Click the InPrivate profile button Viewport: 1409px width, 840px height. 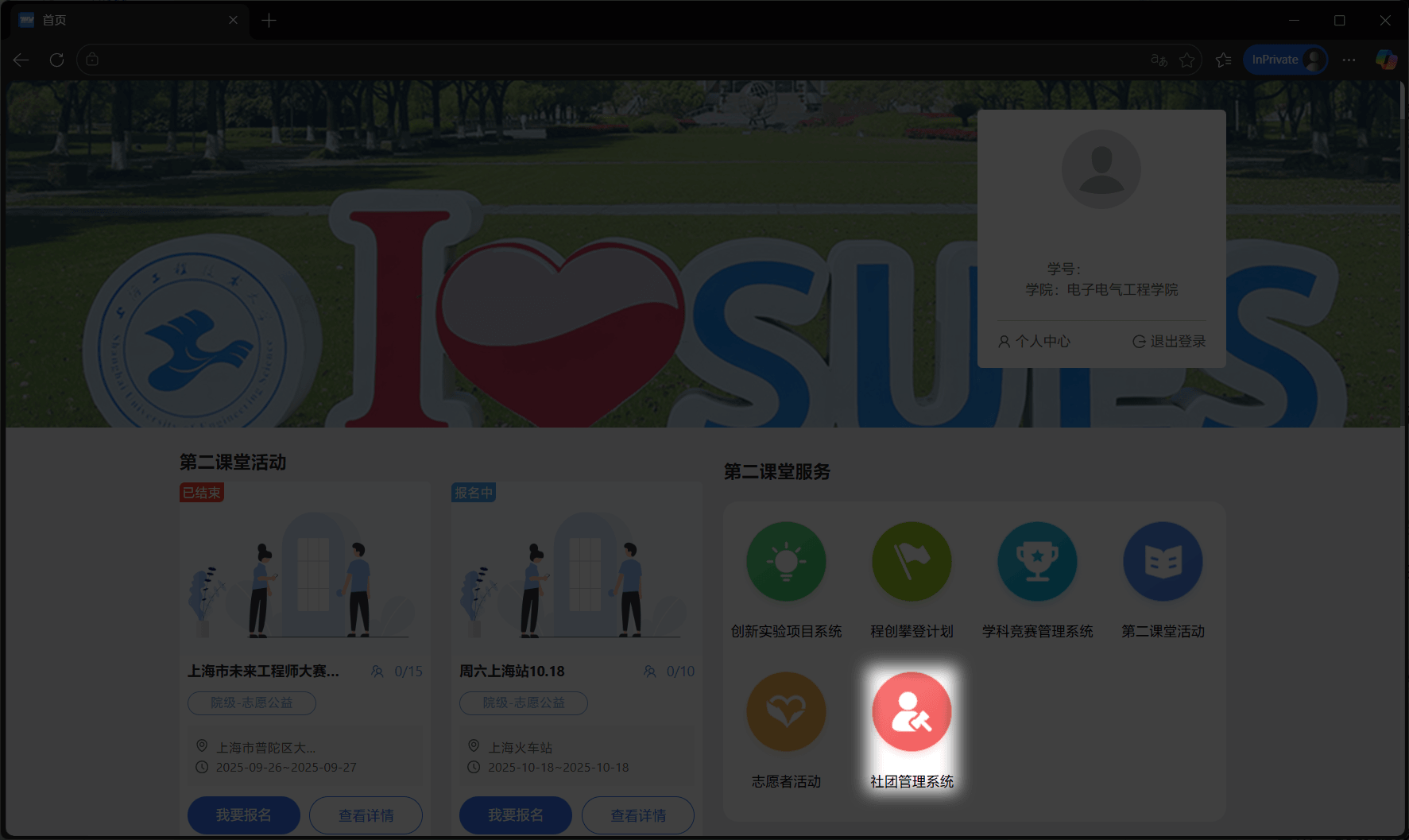point(1285,60)
